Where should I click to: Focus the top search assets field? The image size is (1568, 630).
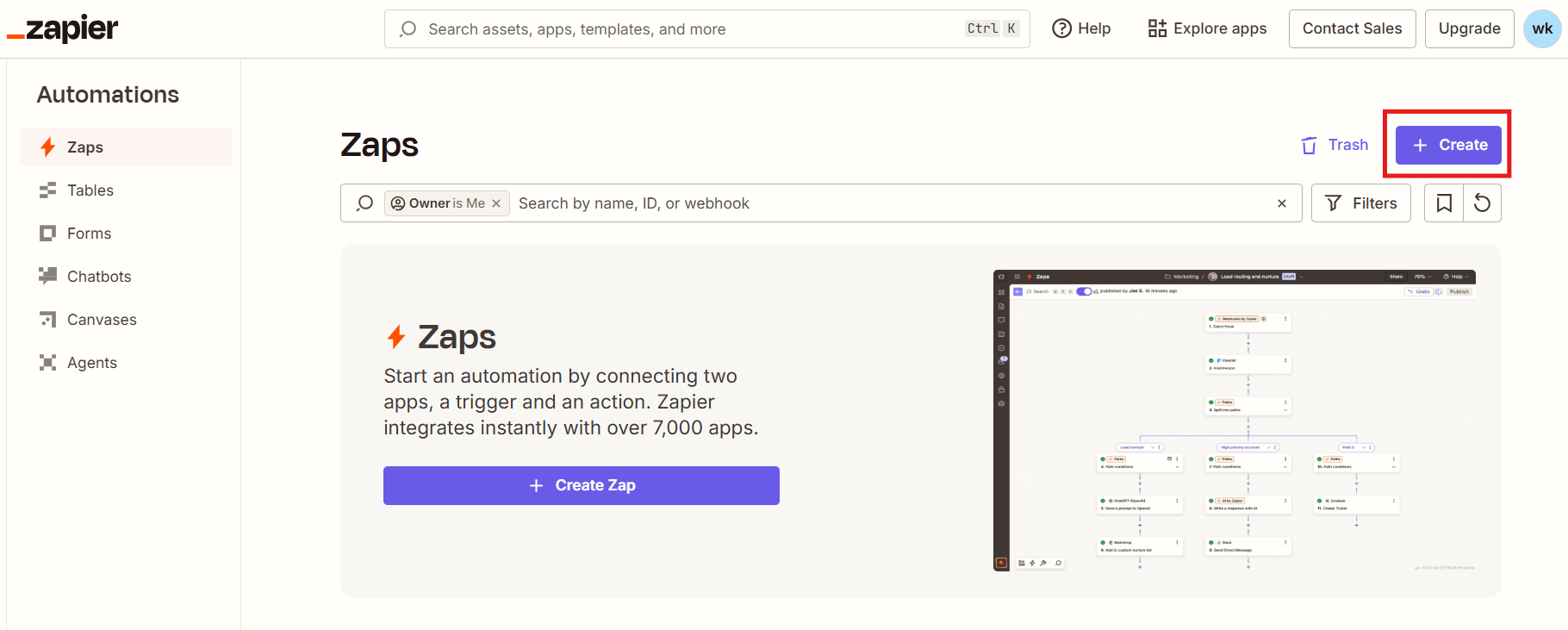(706, 29)
